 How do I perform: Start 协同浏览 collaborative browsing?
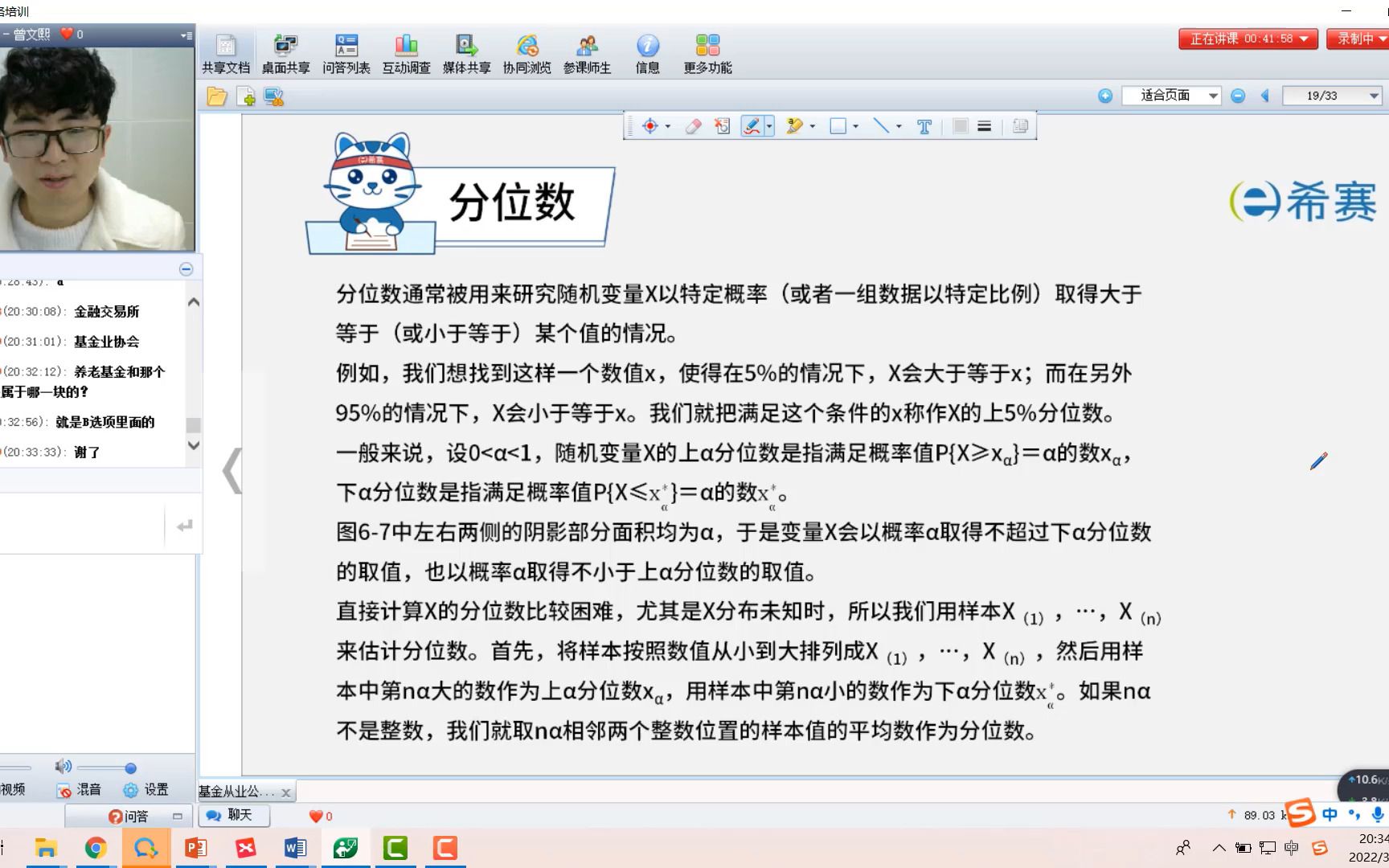coord(527,51)
